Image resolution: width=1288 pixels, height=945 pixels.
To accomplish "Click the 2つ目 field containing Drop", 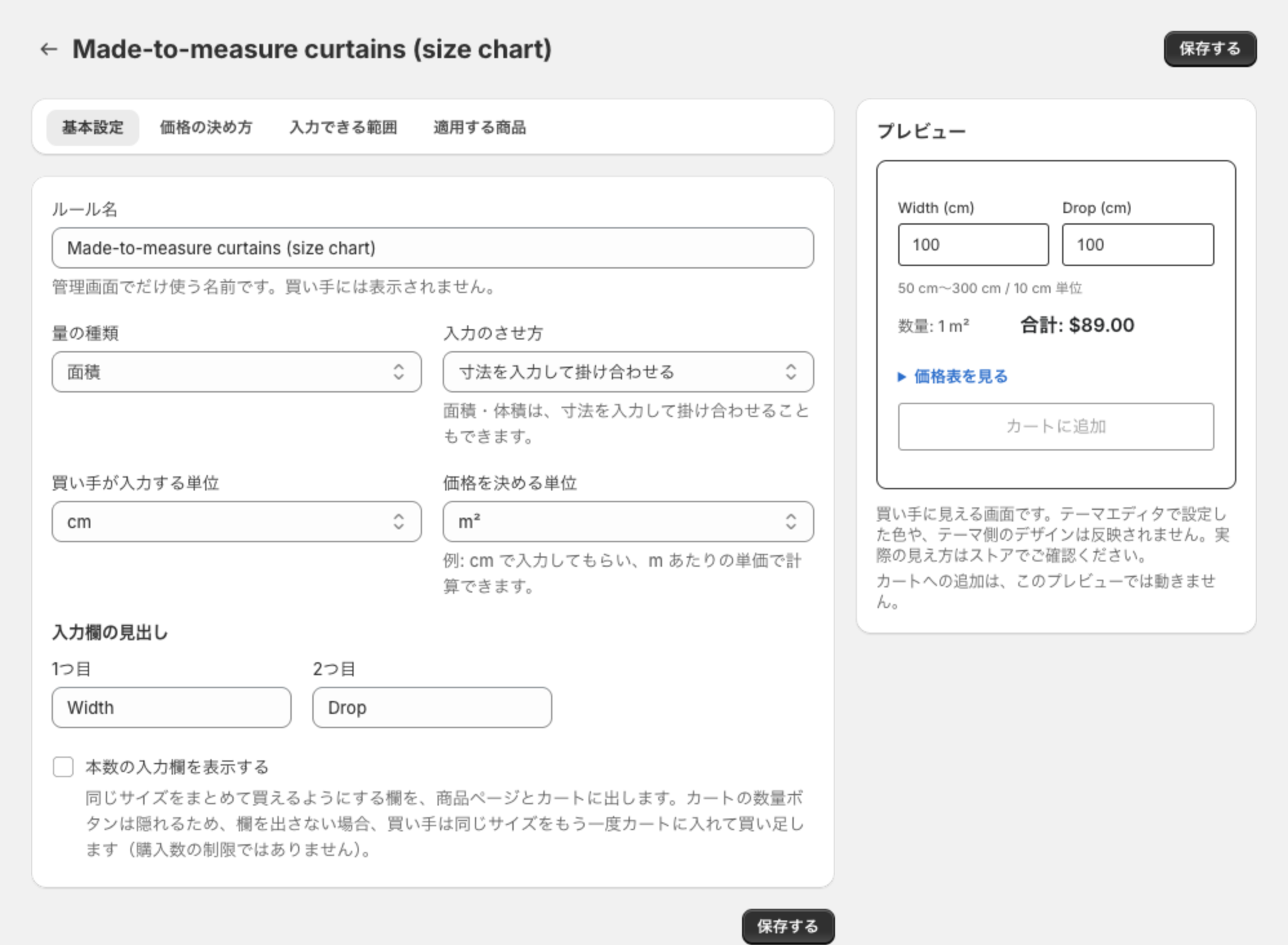I will point(432,707).
